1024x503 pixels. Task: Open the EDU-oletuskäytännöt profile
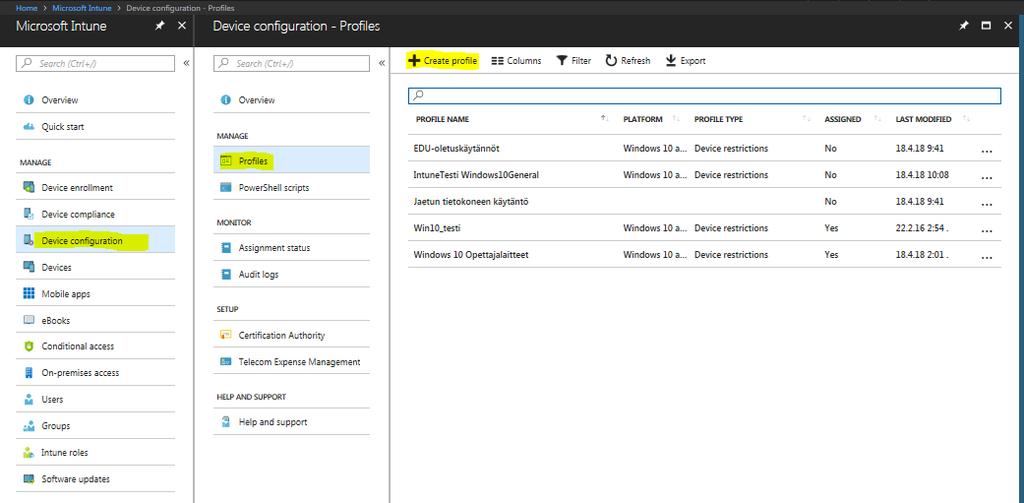coord(456,148)
